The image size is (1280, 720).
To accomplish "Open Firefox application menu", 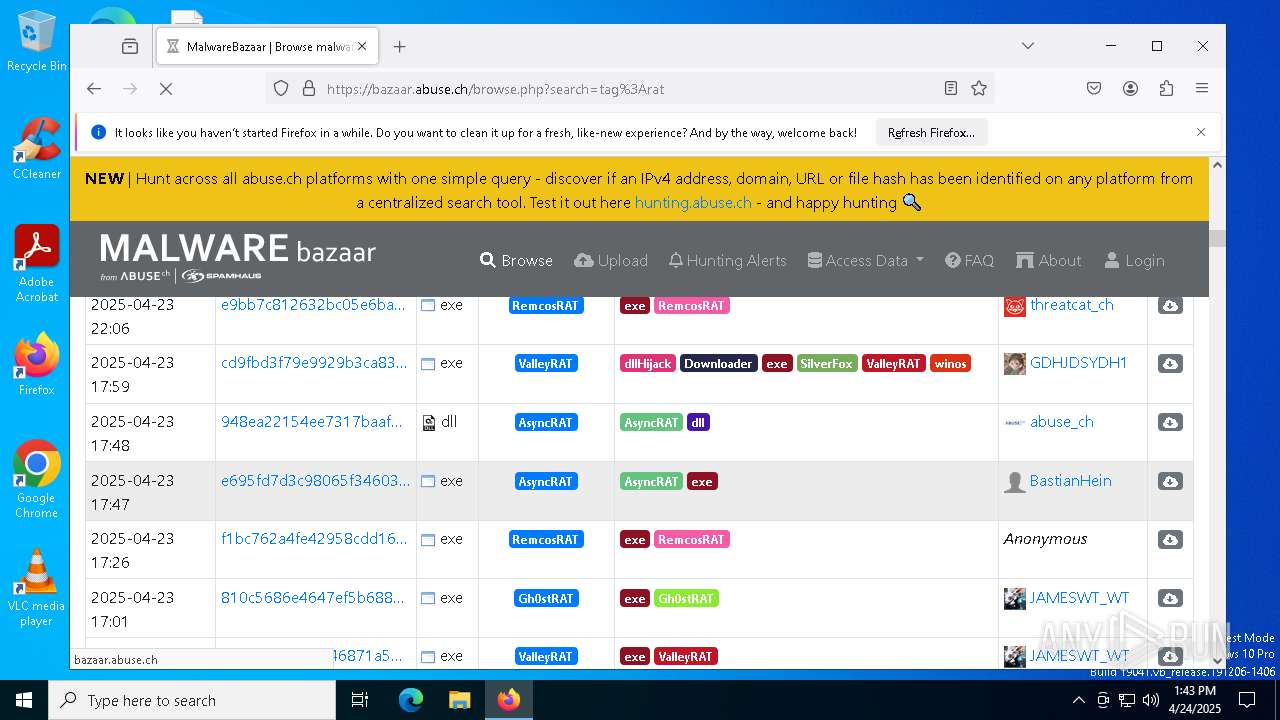I will pos(1202,89).
